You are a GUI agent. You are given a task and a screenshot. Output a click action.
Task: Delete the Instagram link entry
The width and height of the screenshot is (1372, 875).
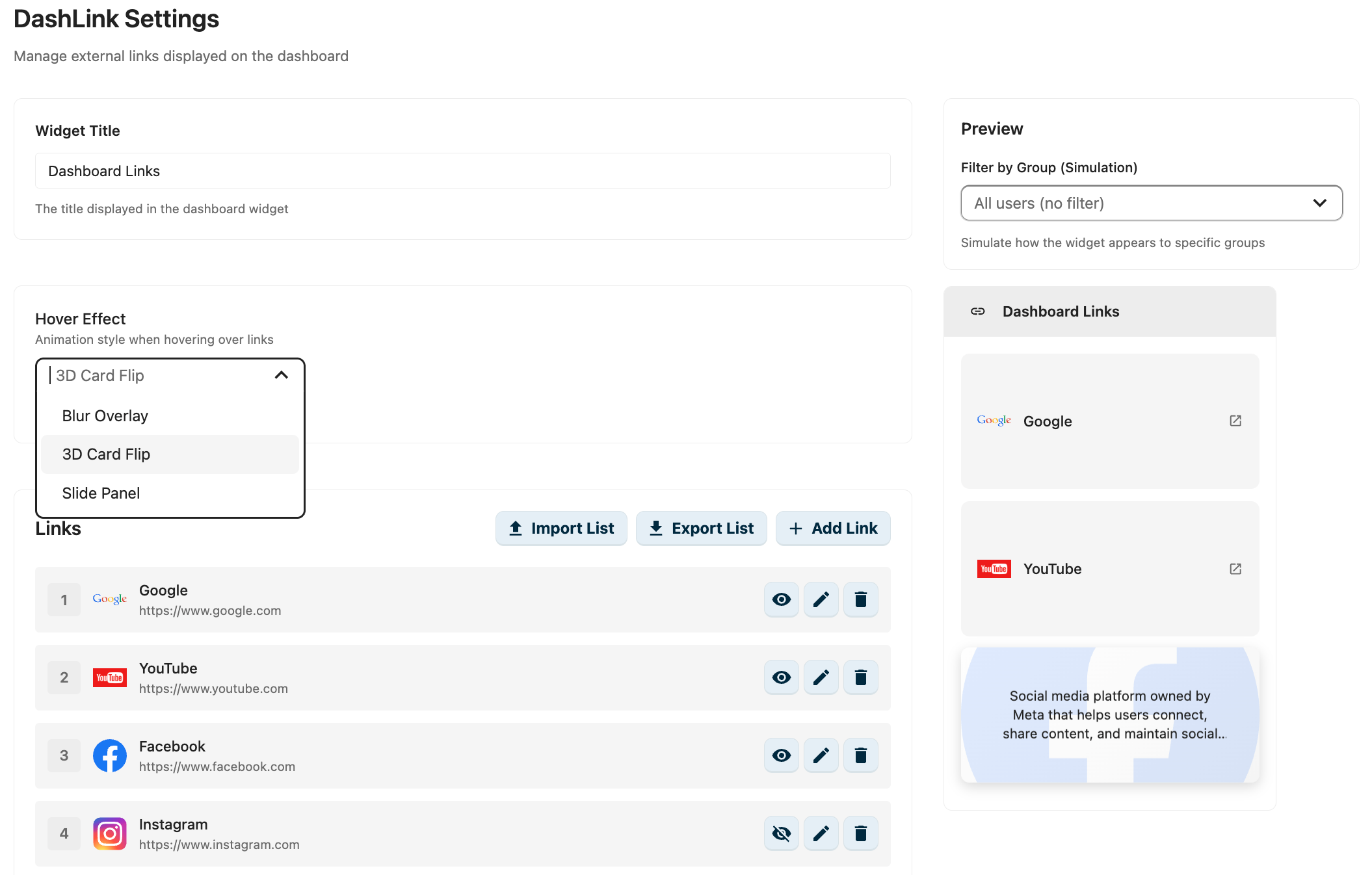click(x=860, y=833)
